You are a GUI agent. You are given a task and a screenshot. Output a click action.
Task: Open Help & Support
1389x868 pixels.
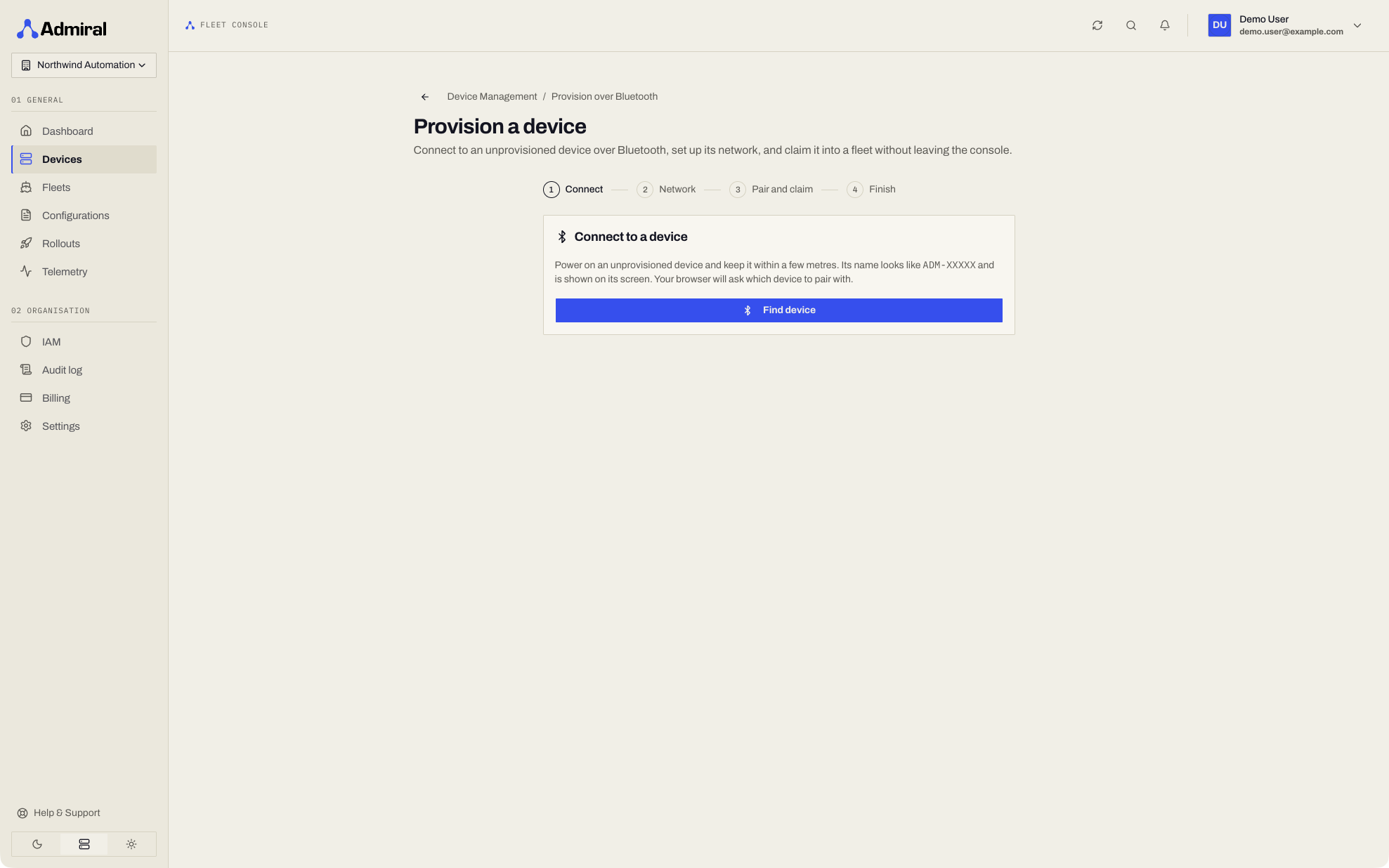[x=59, y=813]
